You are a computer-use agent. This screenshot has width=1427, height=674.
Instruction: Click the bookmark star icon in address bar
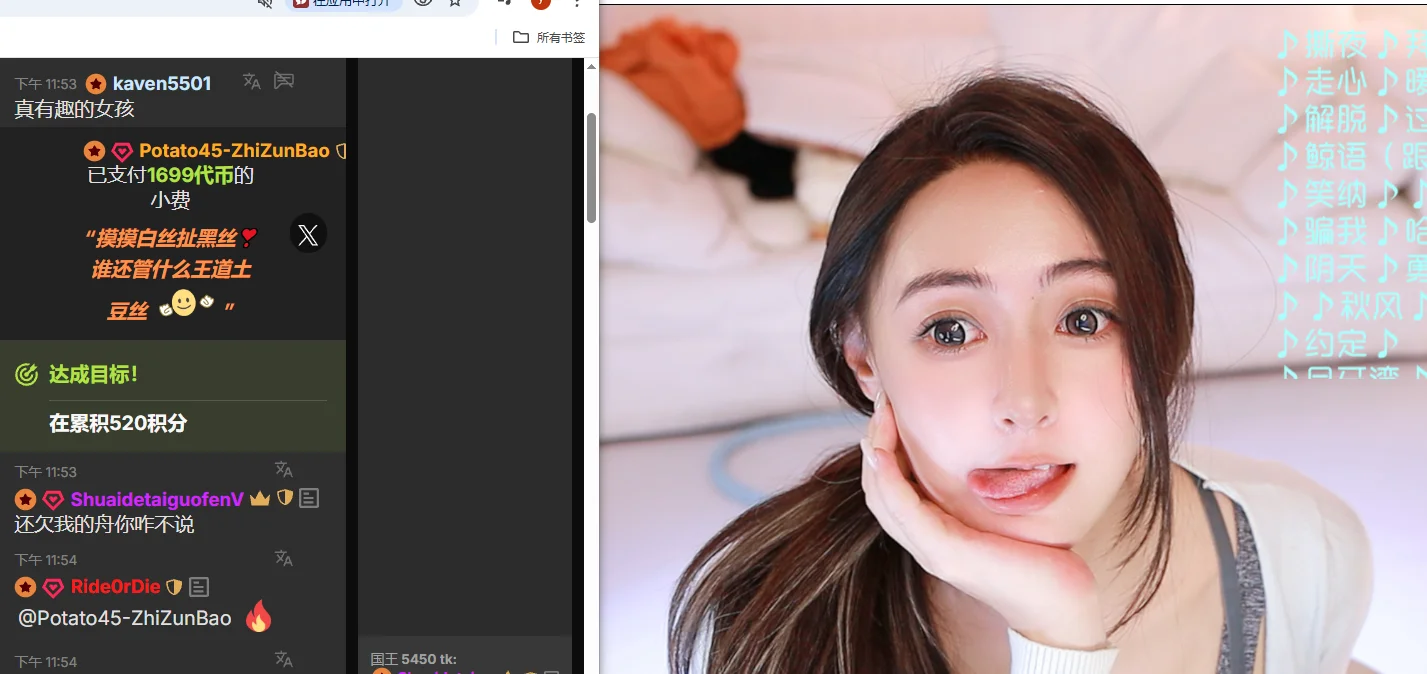click(455, 3)
